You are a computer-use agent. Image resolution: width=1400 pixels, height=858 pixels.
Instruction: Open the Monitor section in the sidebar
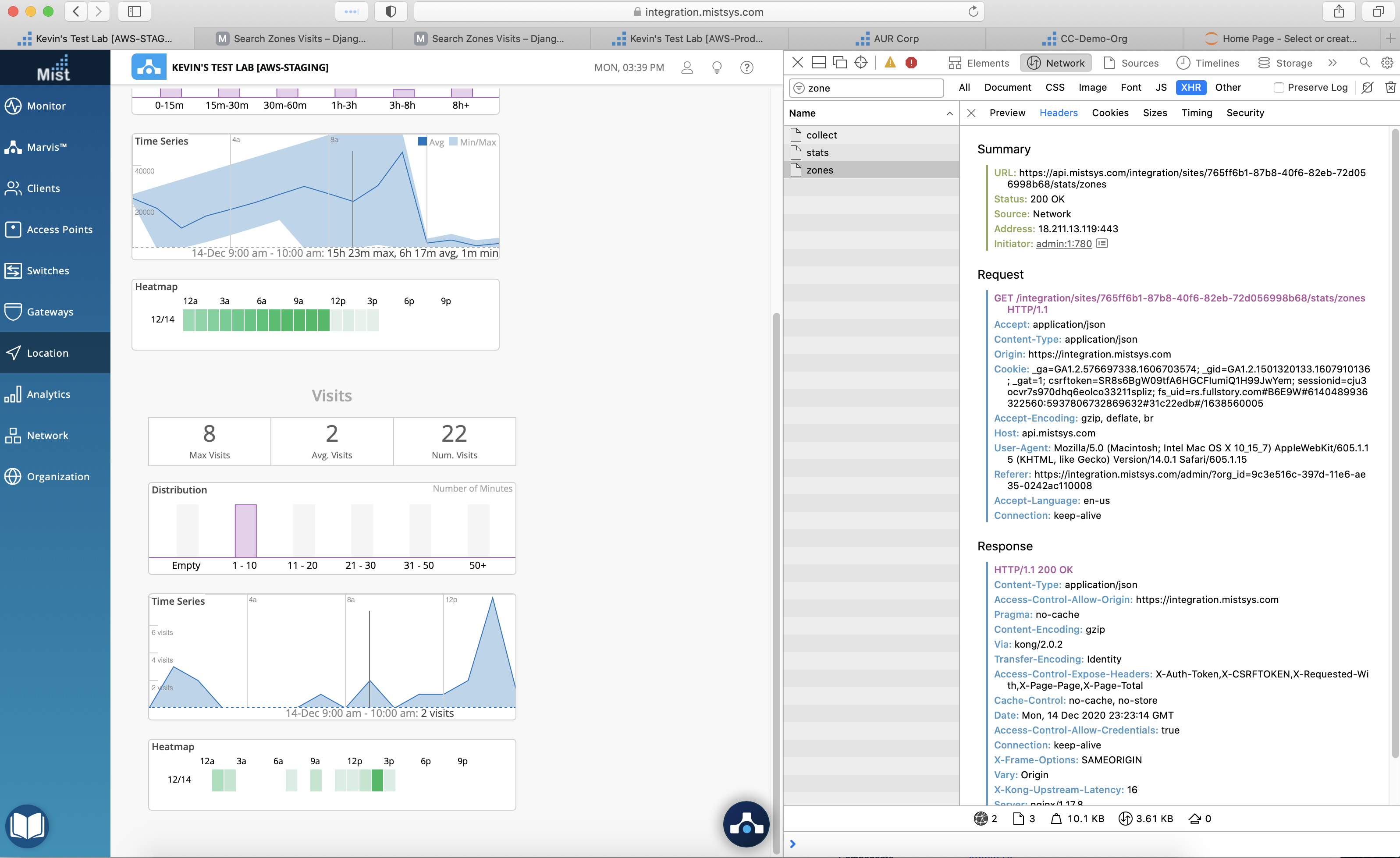pyautogui.click(x=46, y=106)
